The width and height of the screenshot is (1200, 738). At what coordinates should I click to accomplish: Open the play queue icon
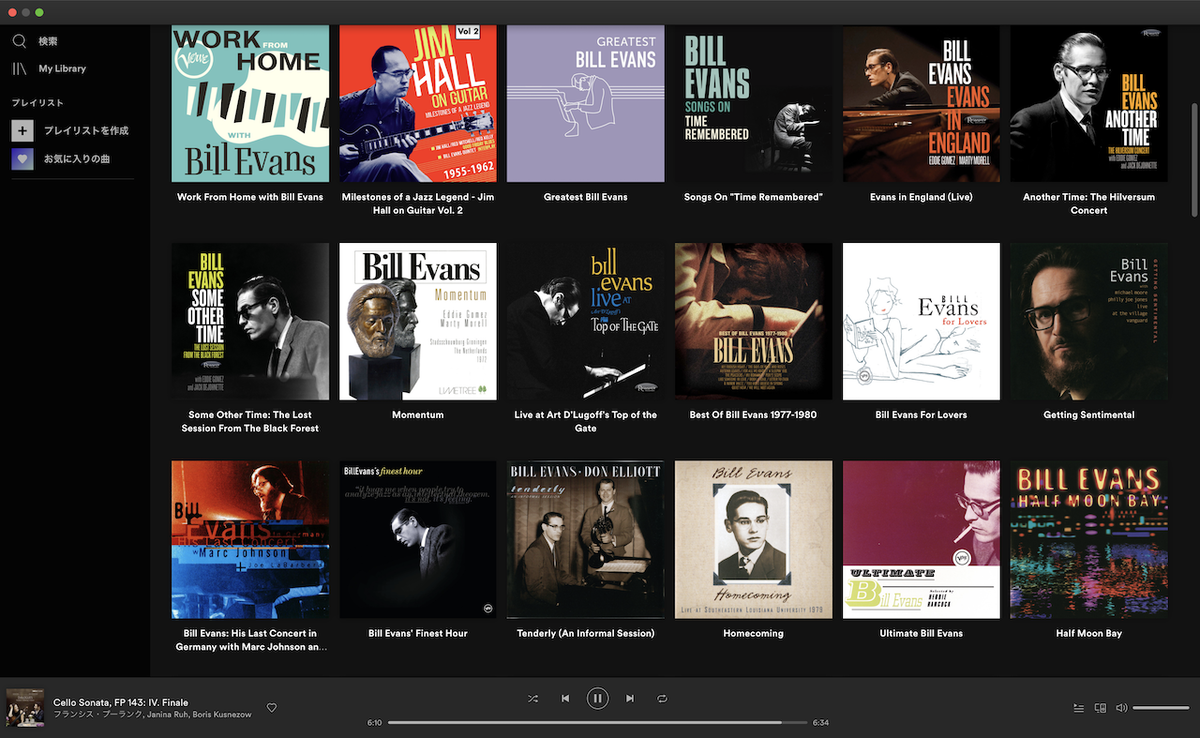pyautogui.click(x=1079, y=708)
